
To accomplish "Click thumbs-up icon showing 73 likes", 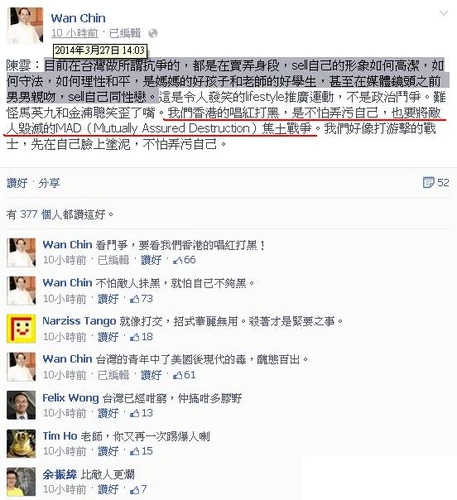I will (x=135, y=299).
